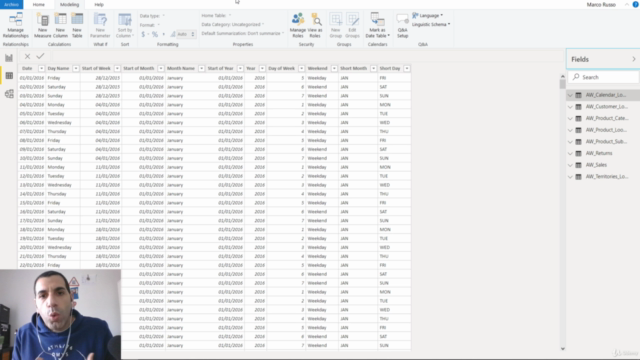Open the Modeling ribbon tab
The image size is (640, 360).
pos(69,4)
